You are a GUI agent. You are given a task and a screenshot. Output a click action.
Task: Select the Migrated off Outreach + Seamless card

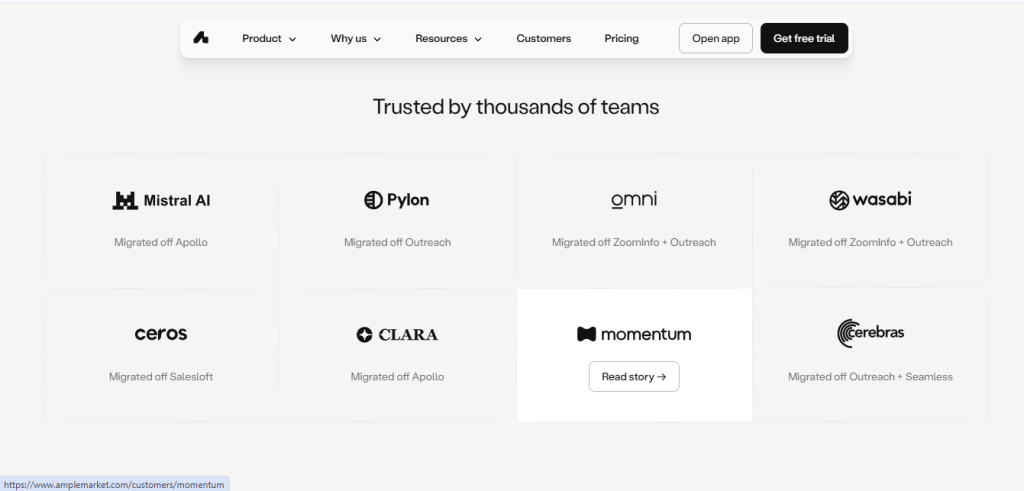(x=871, y=355)
